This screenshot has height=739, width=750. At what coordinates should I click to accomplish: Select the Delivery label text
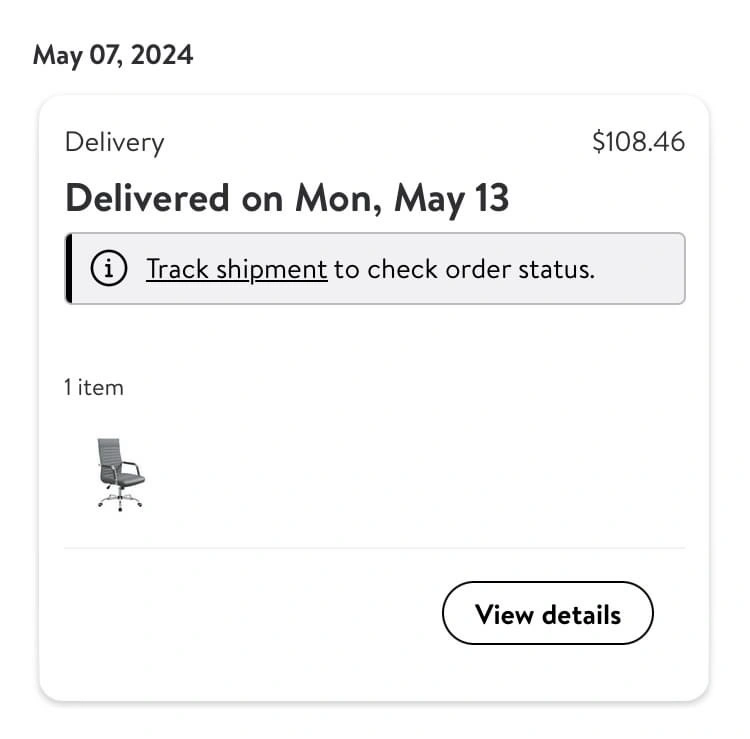pyautogui.click(x=115, y=143)
